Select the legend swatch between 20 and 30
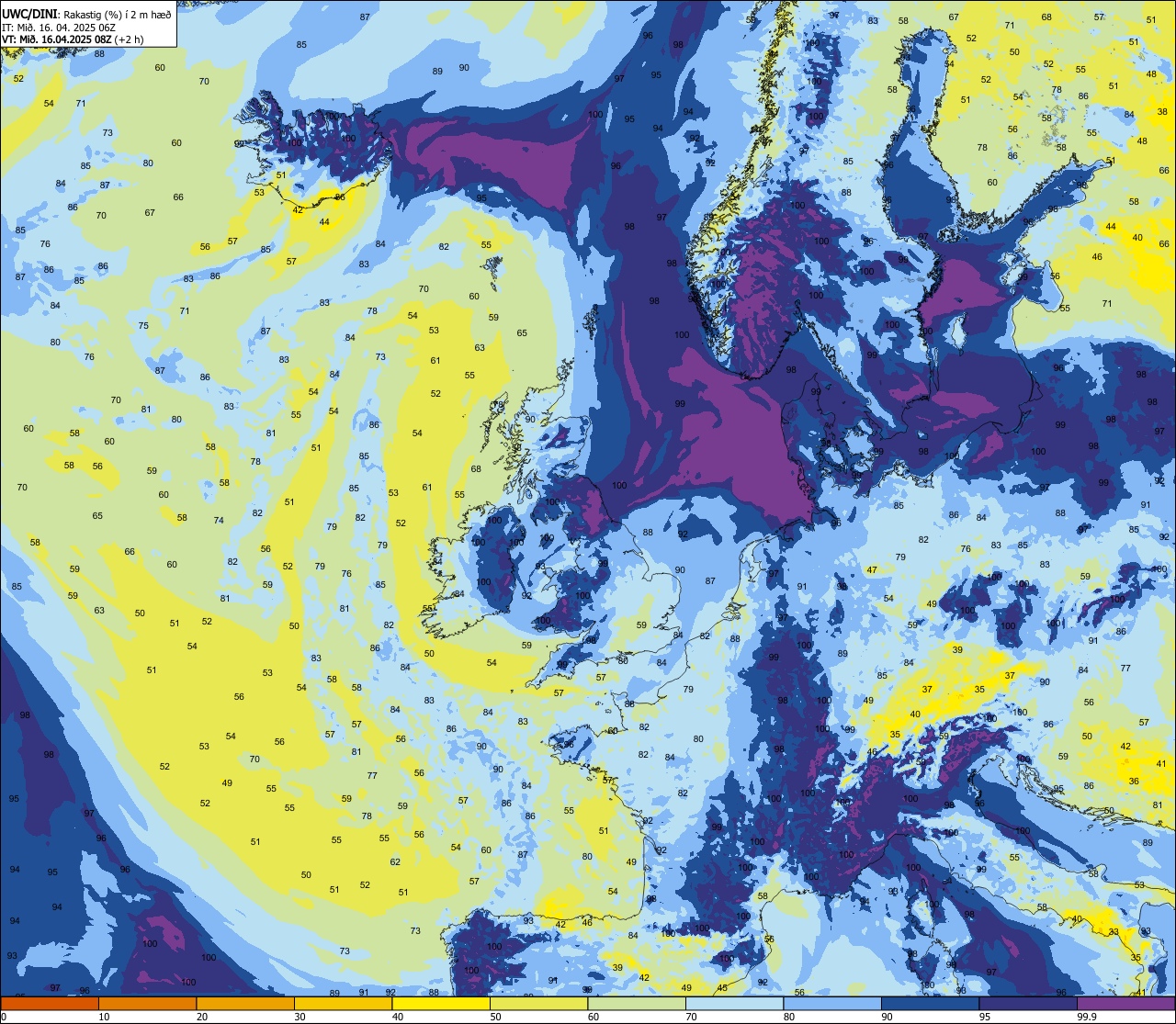The image size is (1176, 1024). click(x=245, y=1003)
